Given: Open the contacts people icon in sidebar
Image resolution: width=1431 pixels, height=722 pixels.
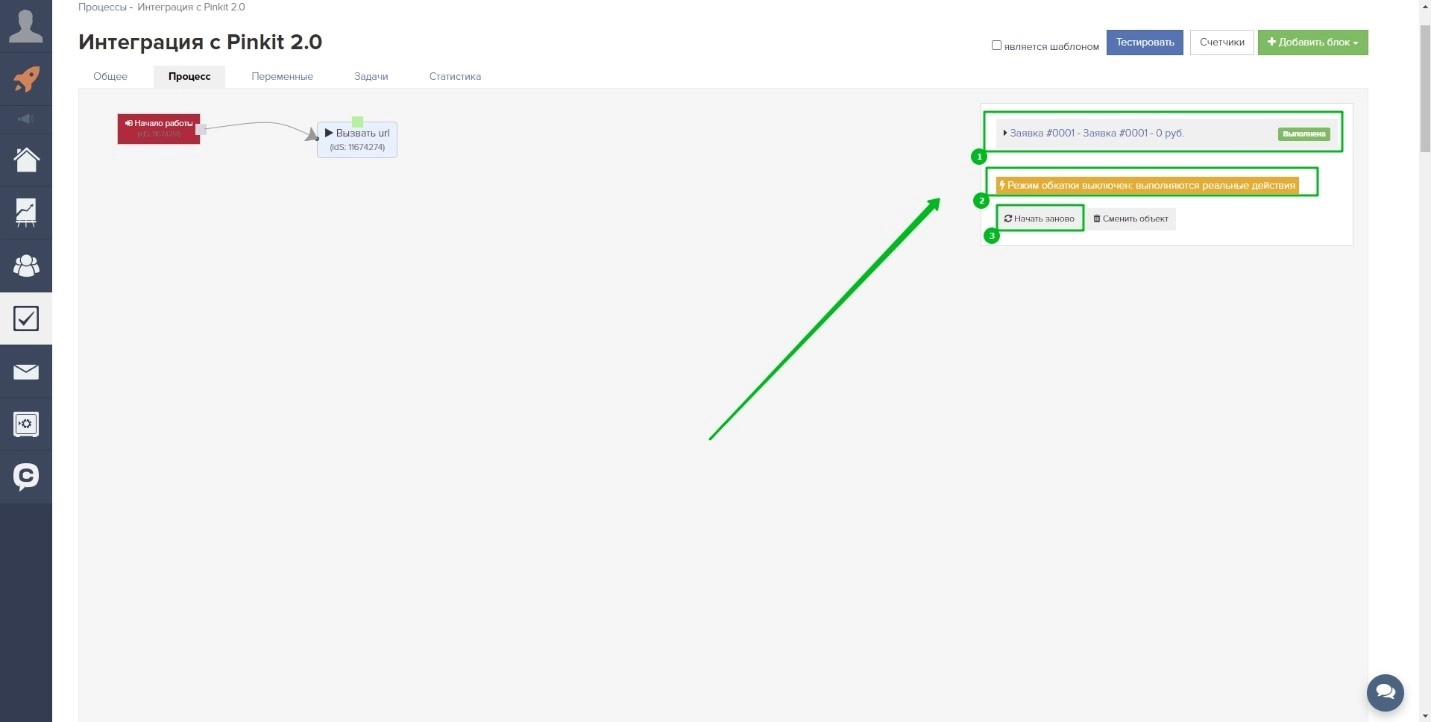Looking at the screenshot, I should [x=26, y=266].
